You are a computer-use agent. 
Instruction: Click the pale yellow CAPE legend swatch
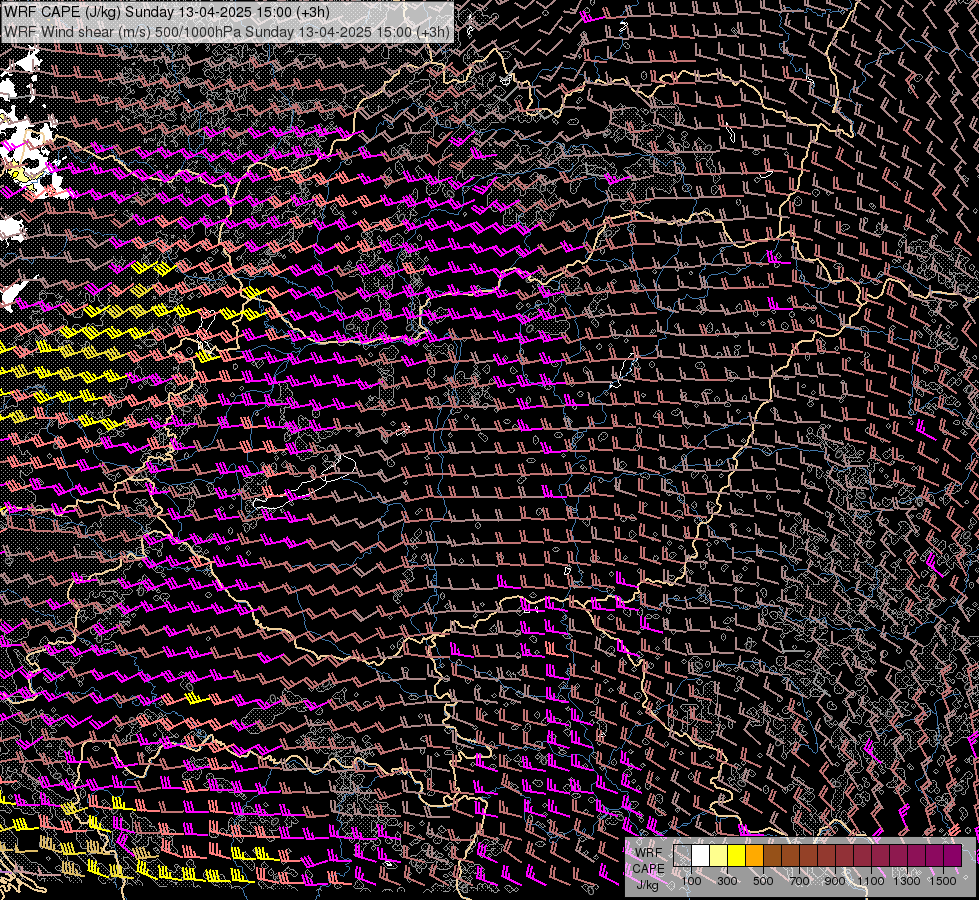tap(719, 856)
